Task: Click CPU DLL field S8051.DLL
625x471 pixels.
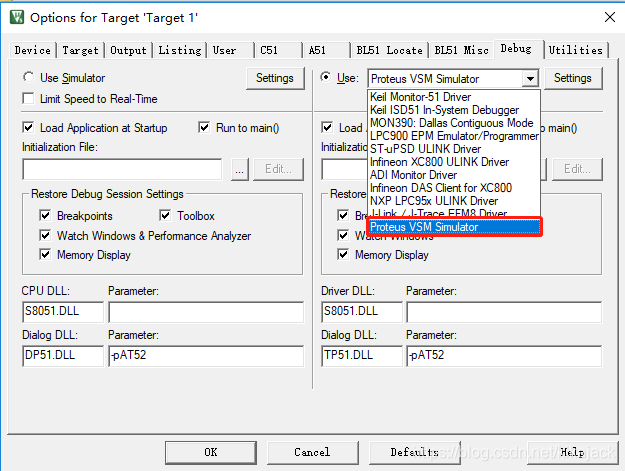Action: click(63, 312)
